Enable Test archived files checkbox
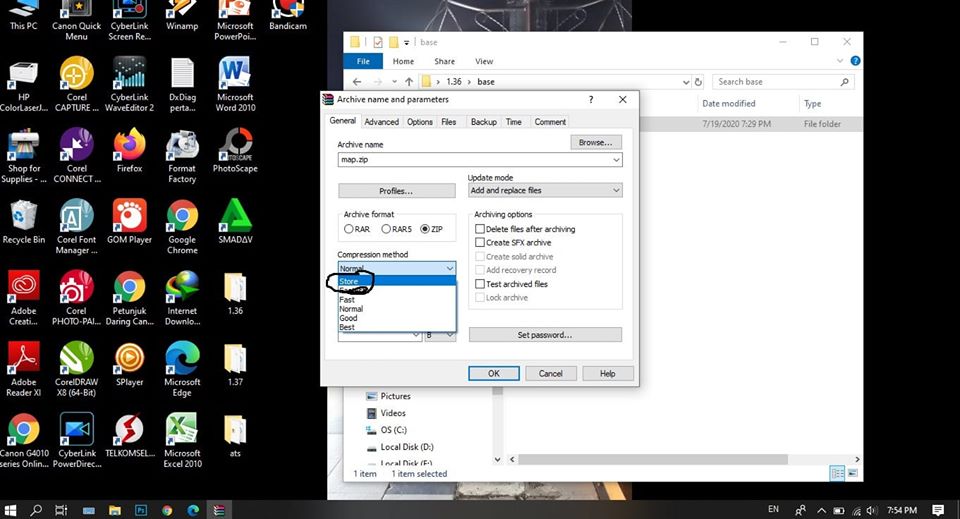The image size is (960, 519). (511, 284)
